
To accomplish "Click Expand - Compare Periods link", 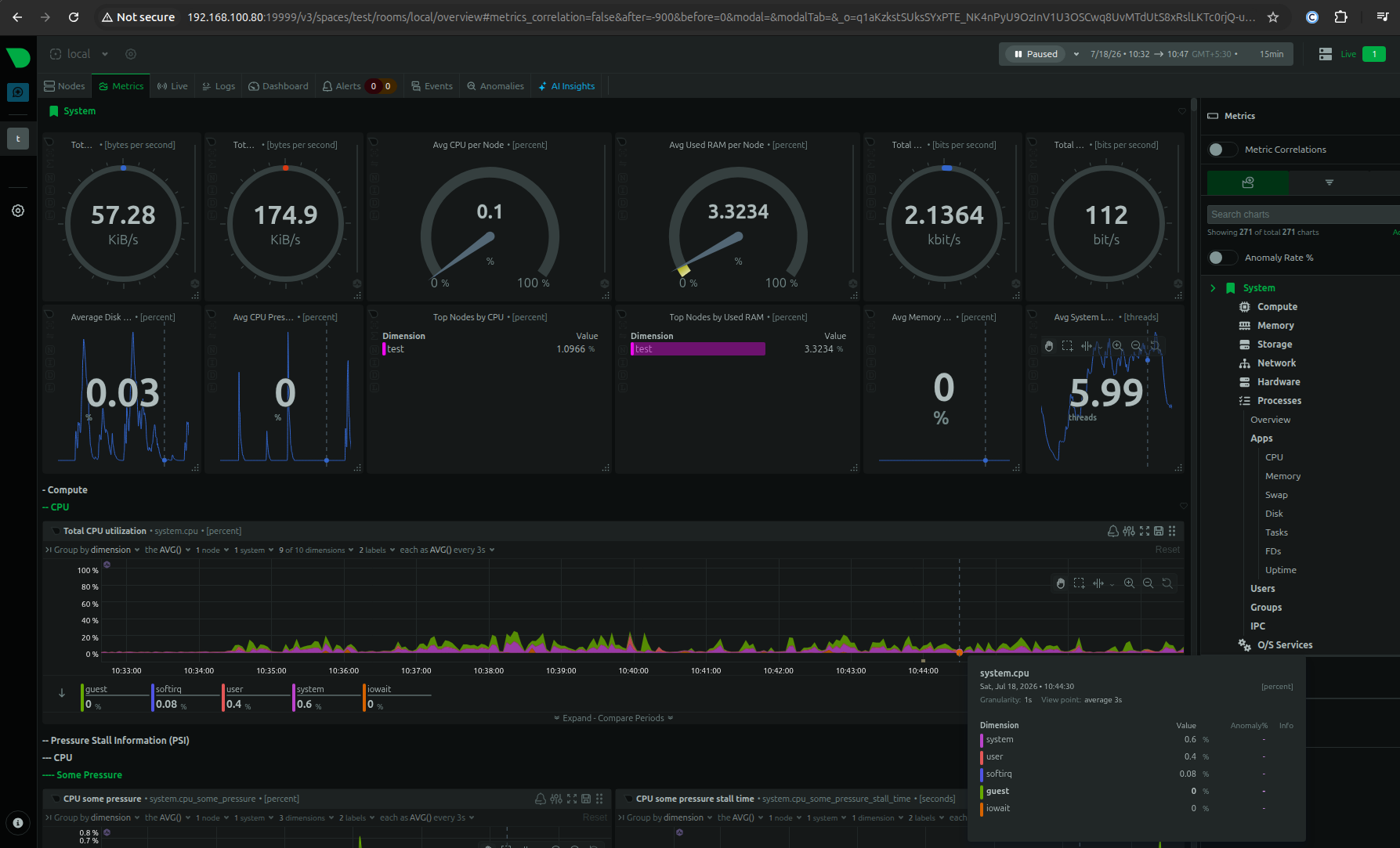I will tap(613, 718).
